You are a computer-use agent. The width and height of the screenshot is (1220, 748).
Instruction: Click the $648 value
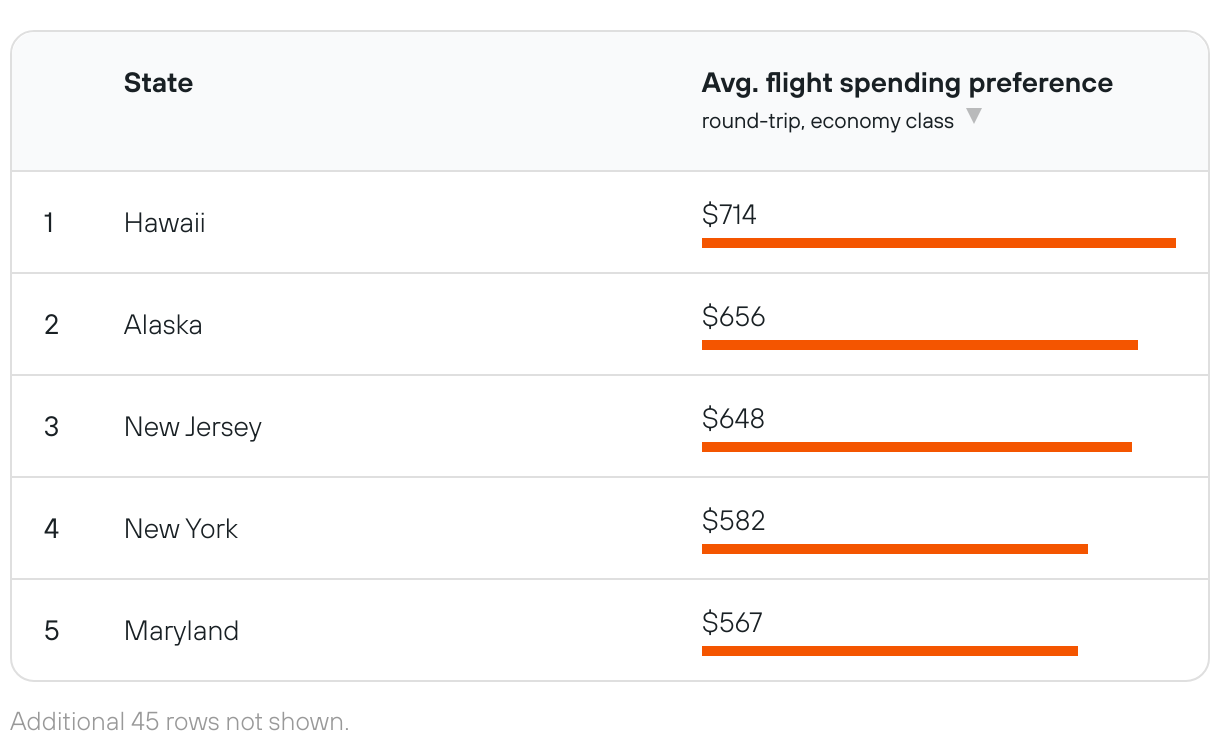click(x=733, y=418)
